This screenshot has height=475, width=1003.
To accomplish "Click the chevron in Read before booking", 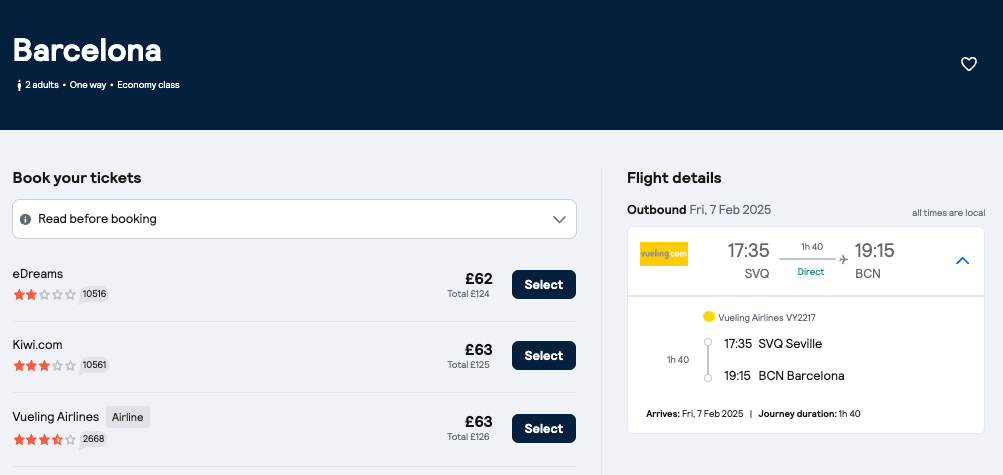I will click(x=559, y=219).
